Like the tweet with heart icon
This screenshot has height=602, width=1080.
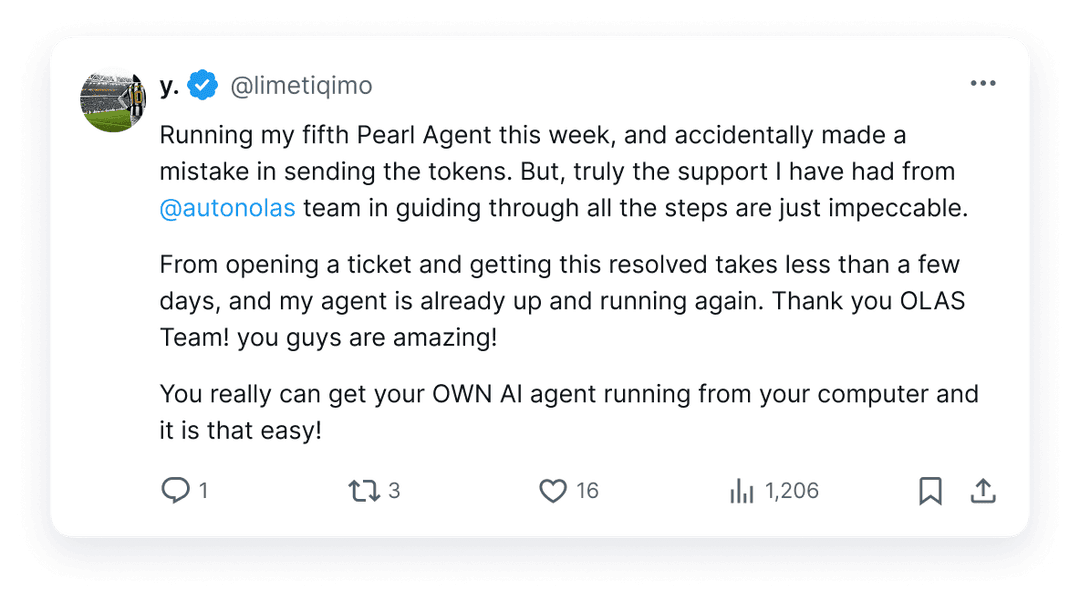tap(552, 491)
